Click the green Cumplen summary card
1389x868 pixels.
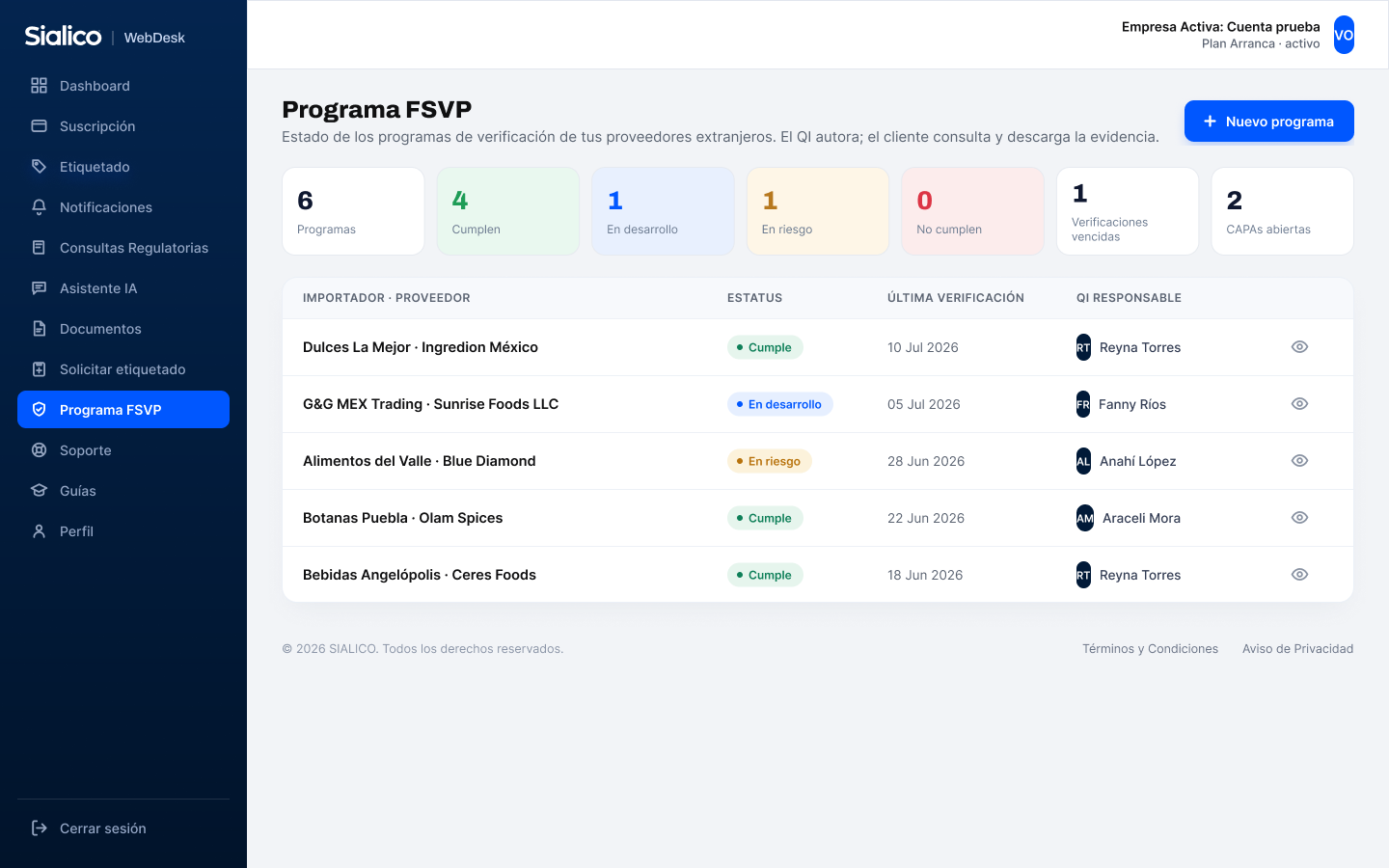pyautogui.click(x=508, y=211)
